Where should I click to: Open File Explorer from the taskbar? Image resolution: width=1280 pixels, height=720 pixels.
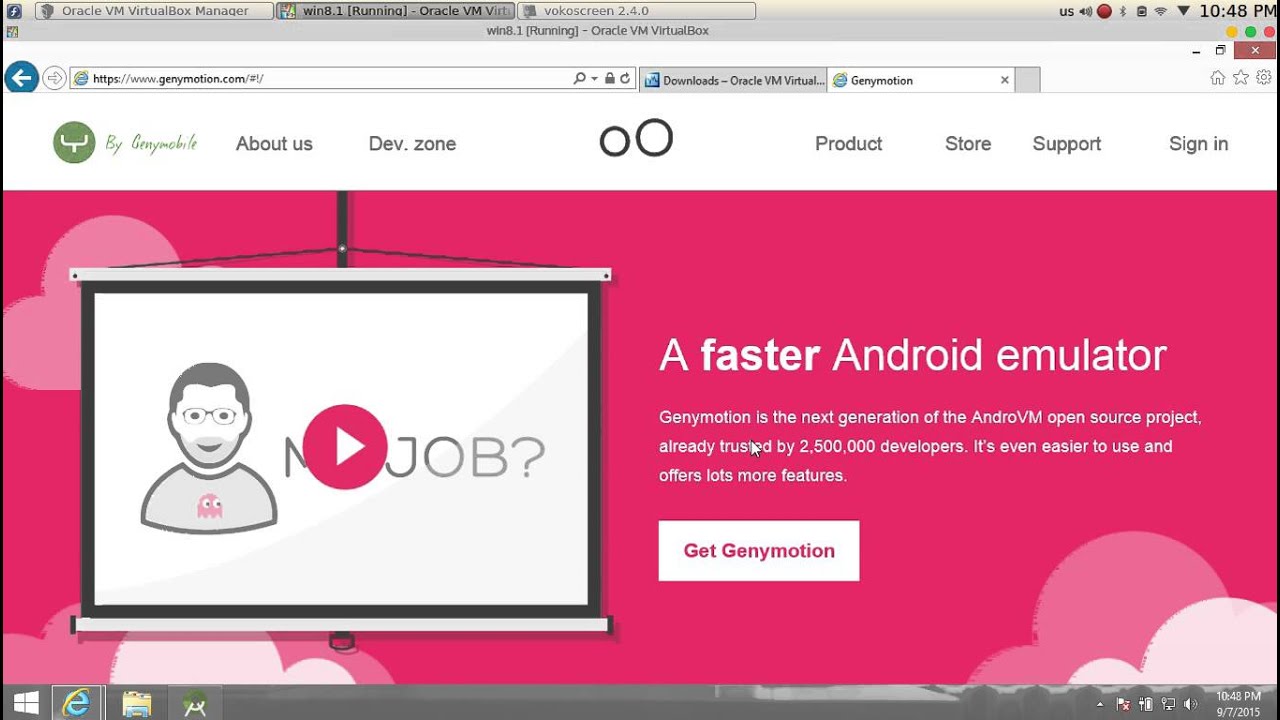(137, 703)
